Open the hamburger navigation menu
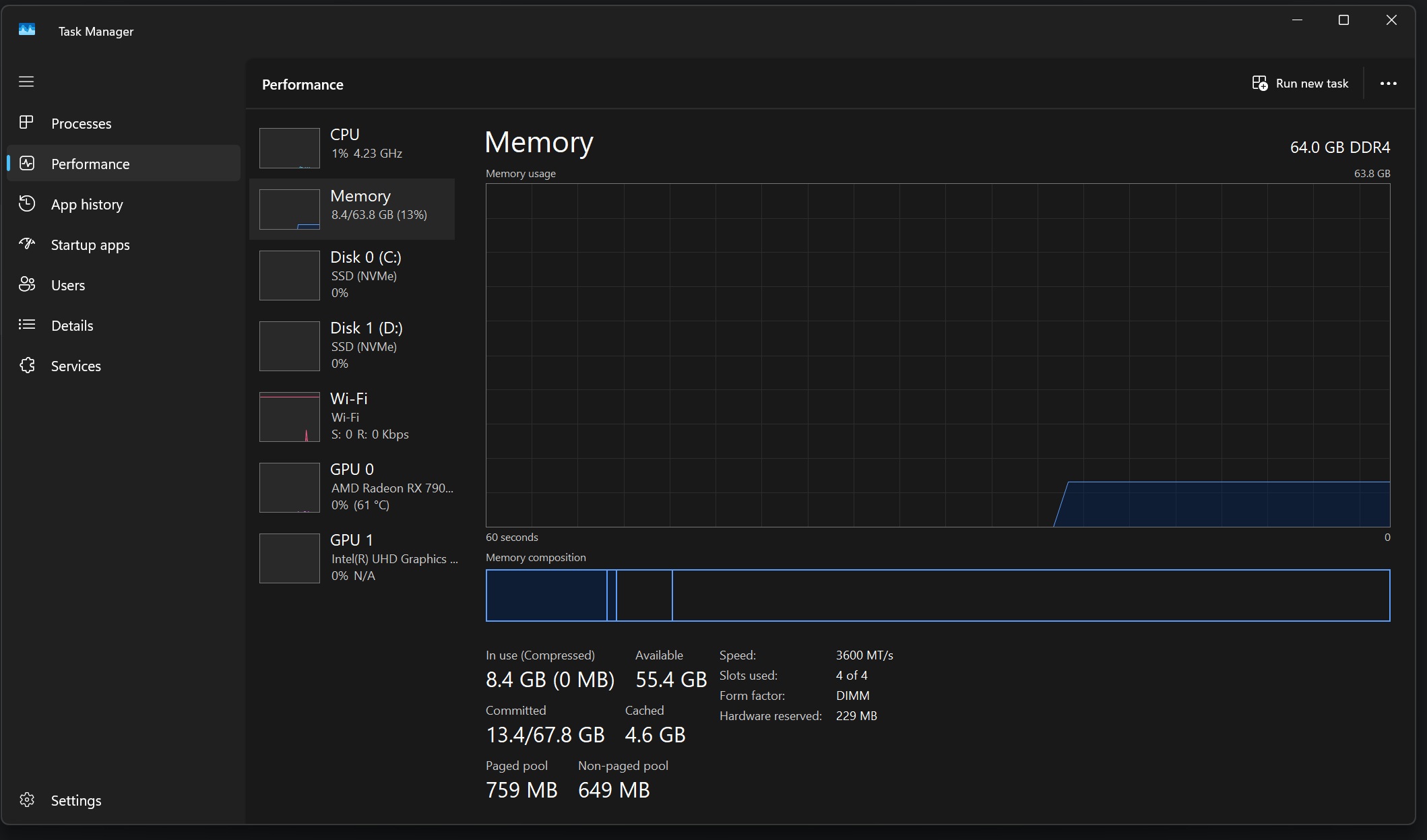The height and width of the screenshot is (840, 1427). tap(26, 82)
